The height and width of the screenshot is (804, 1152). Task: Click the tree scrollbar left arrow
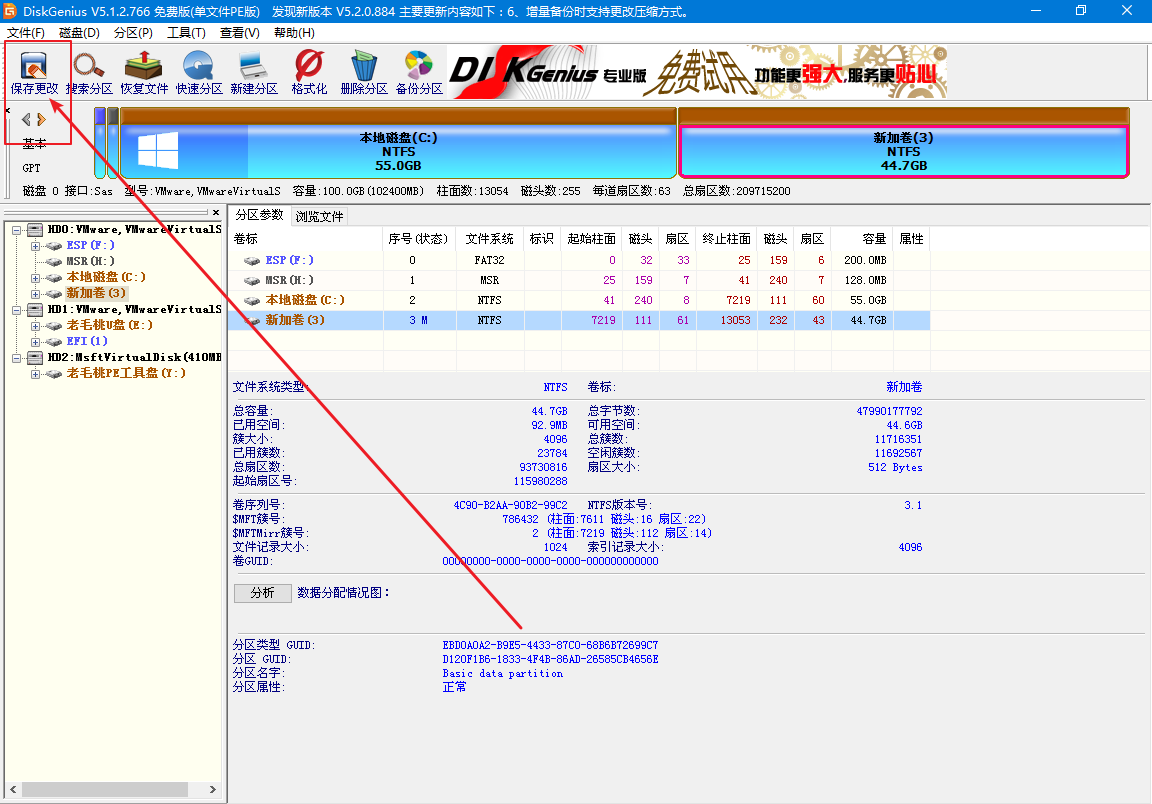[13, 789]
